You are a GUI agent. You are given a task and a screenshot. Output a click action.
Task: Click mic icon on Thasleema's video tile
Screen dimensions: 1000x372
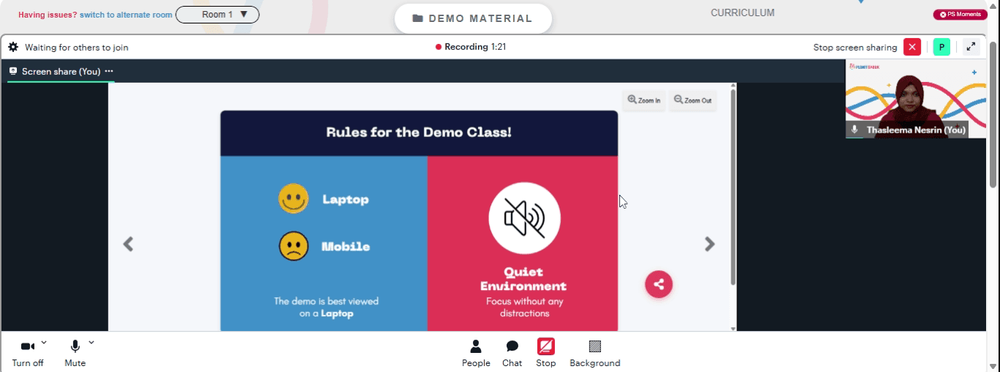tap(855, 130)
